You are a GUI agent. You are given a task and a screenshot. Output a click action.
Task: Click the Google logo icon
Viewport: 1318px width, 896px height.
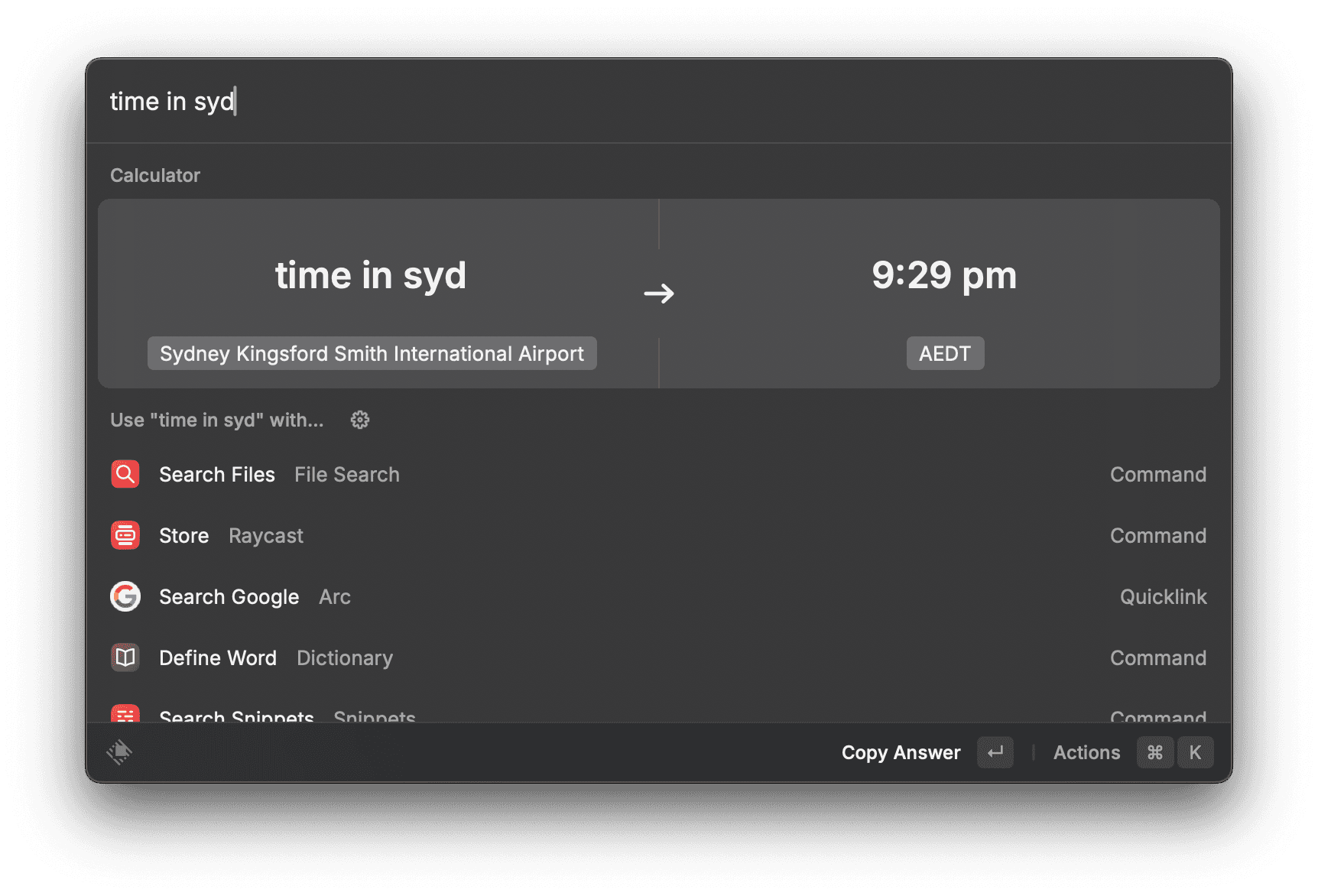click(125, 596)
